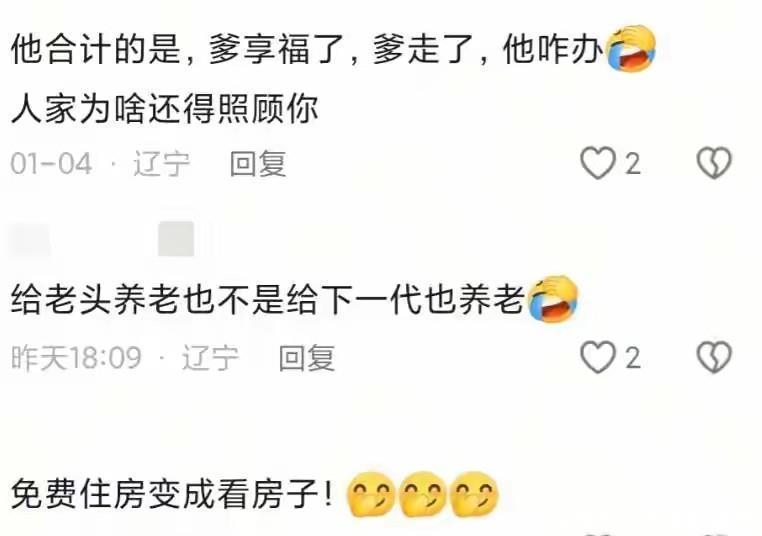Select comment text 人家为啥还得照顾你

164,108
